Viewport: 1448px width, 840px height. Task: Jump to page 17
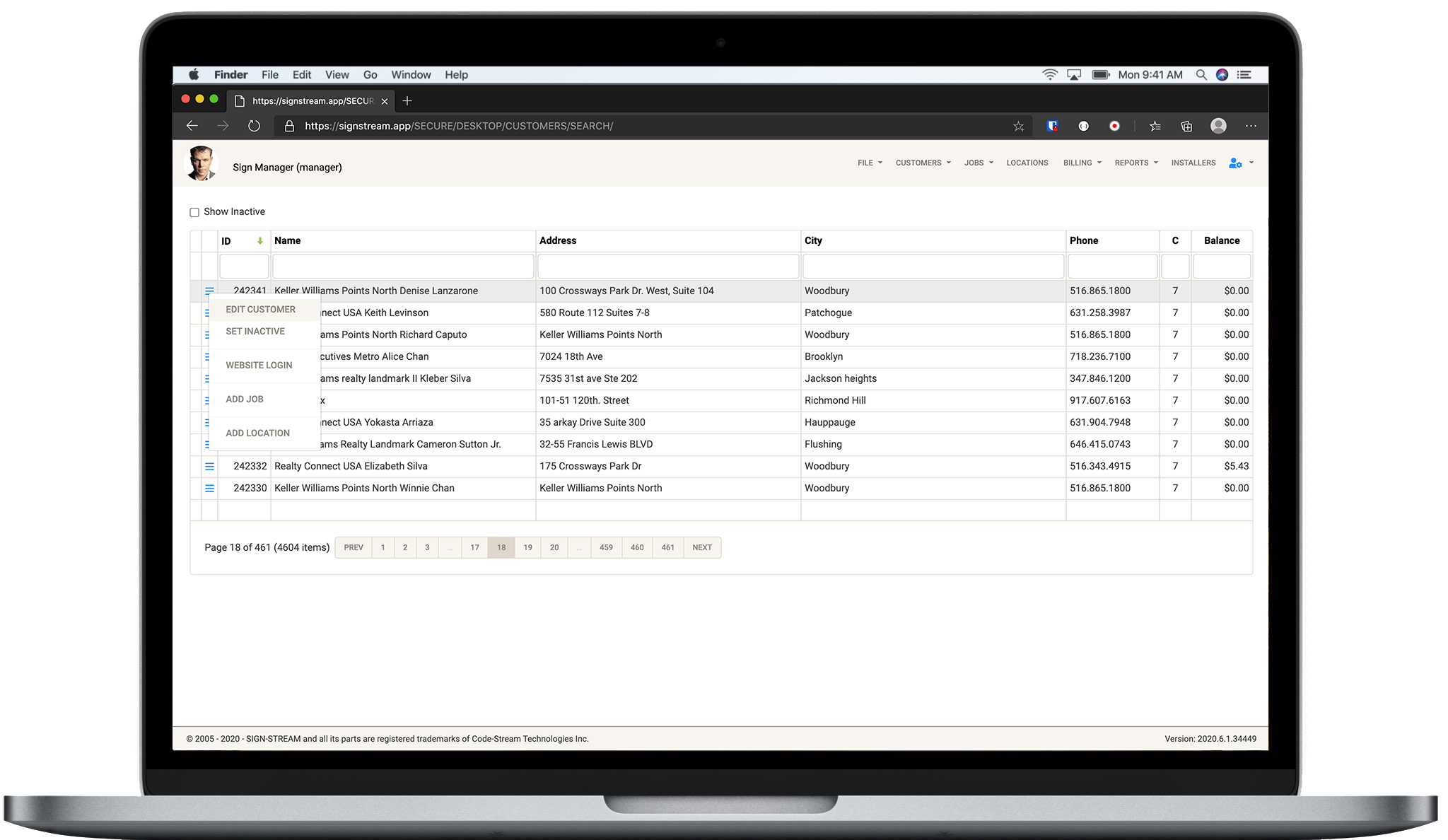[x=474, y=548]
